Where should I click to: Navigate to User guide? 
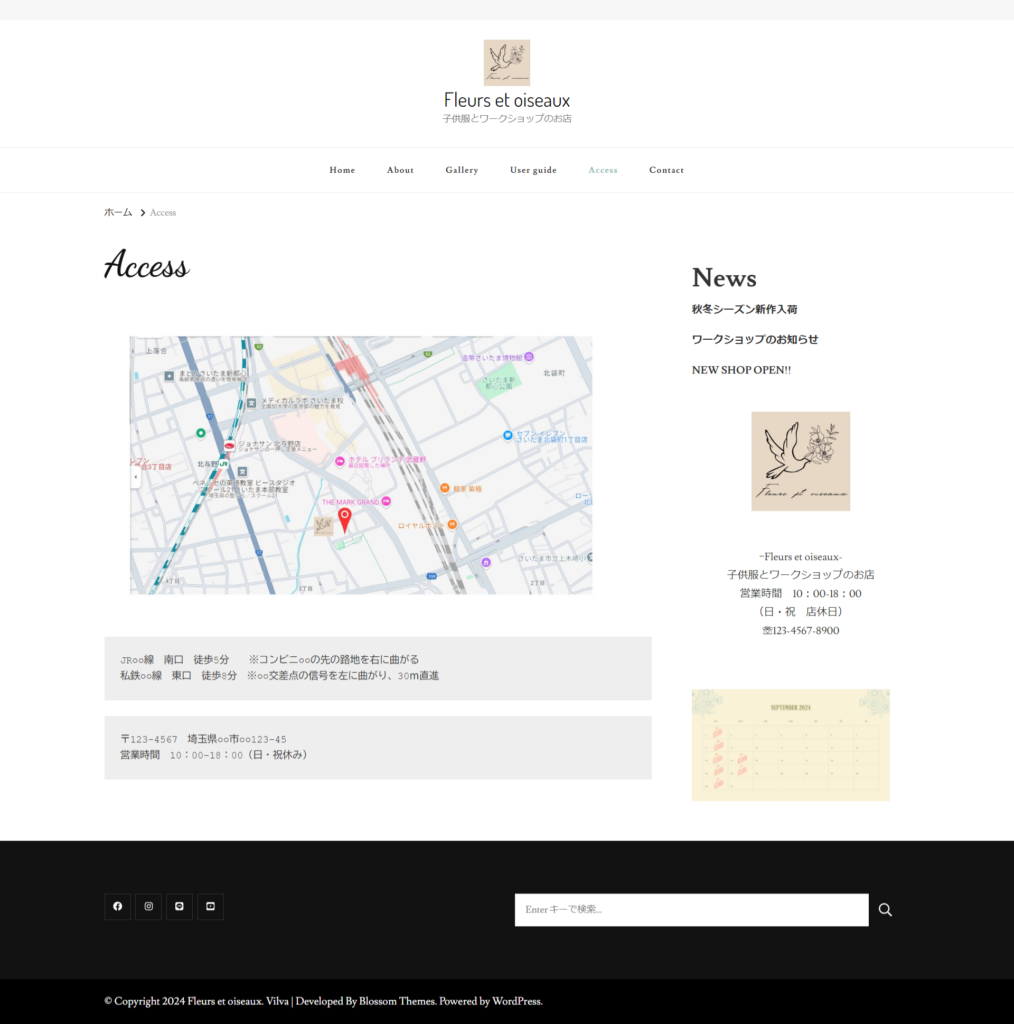pos(533,170)
